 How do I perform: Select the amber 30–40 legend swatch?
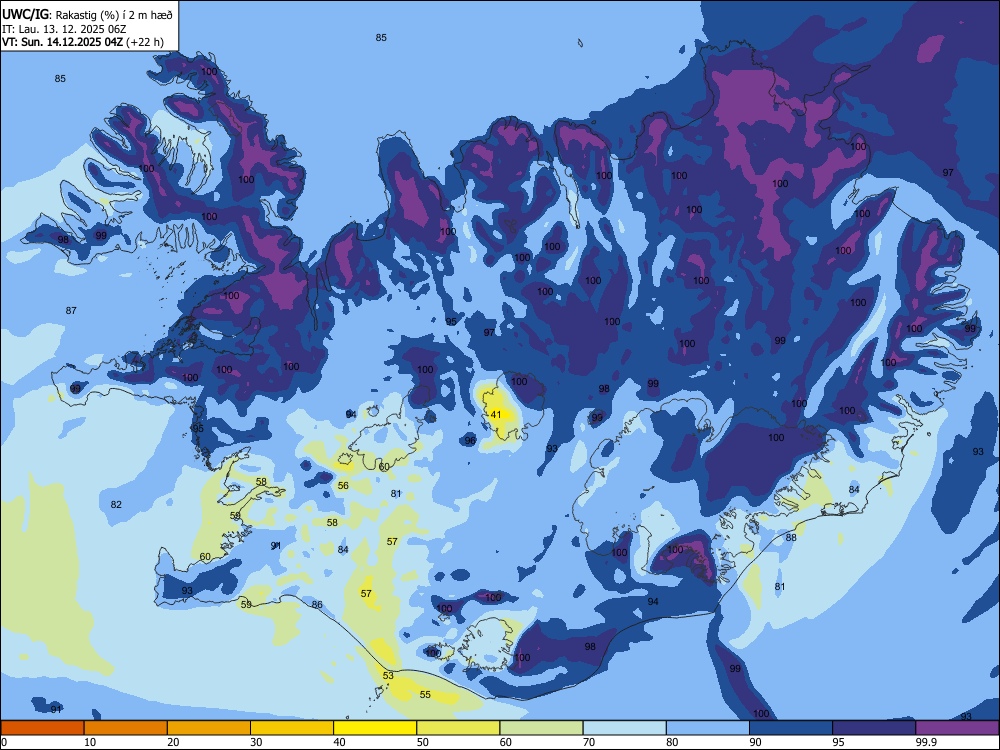click(292, 728)
